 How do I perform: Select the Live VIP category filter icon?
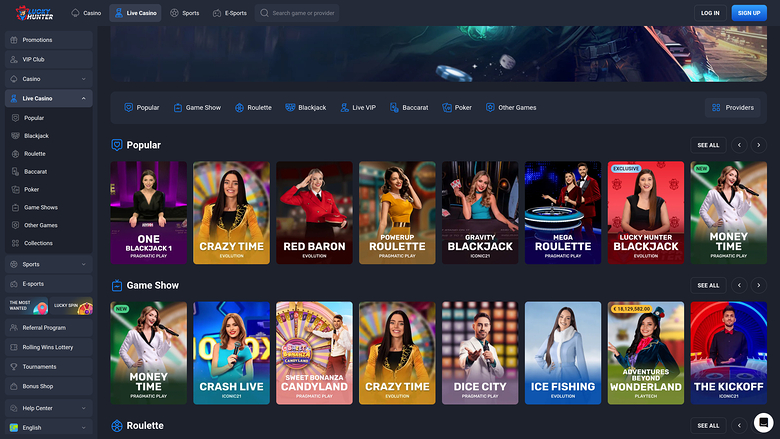click(x=344, y=107)
